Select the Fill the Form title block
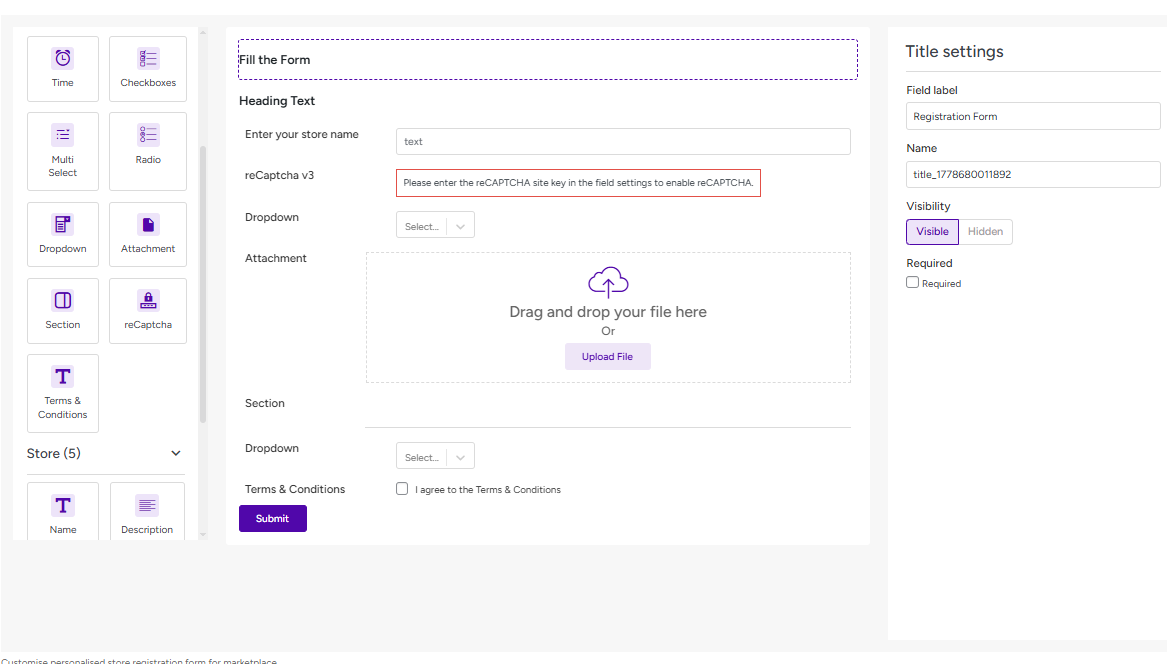This screenshot has height=664, width=1167. click(548, 60)
